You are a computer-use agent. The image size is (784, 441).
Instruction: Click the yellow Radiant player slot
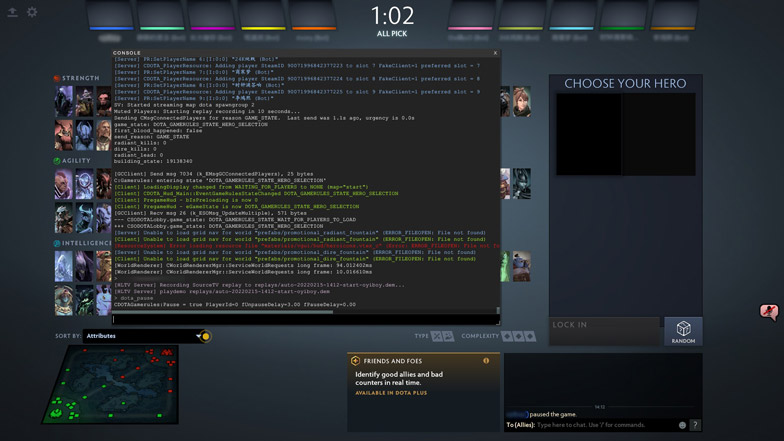coord(262,15)
